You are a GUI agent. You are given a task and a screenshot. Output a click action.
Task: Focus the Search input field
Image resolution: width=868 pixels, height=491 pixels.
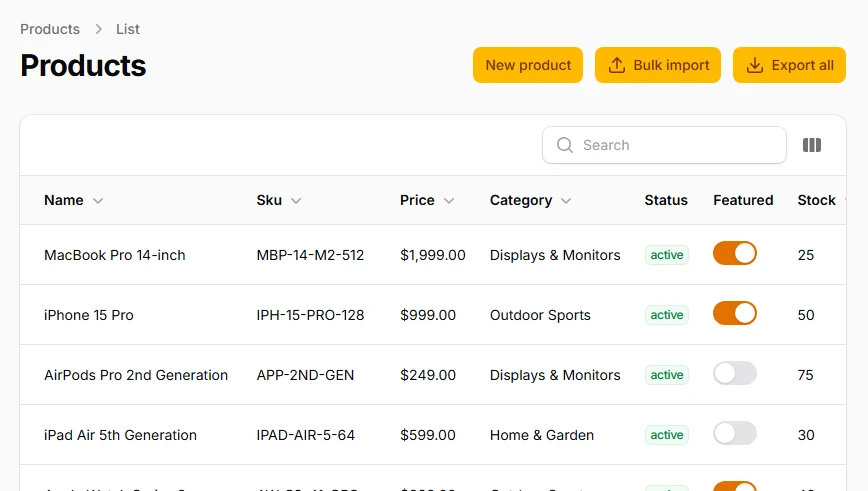pos(664,145)
